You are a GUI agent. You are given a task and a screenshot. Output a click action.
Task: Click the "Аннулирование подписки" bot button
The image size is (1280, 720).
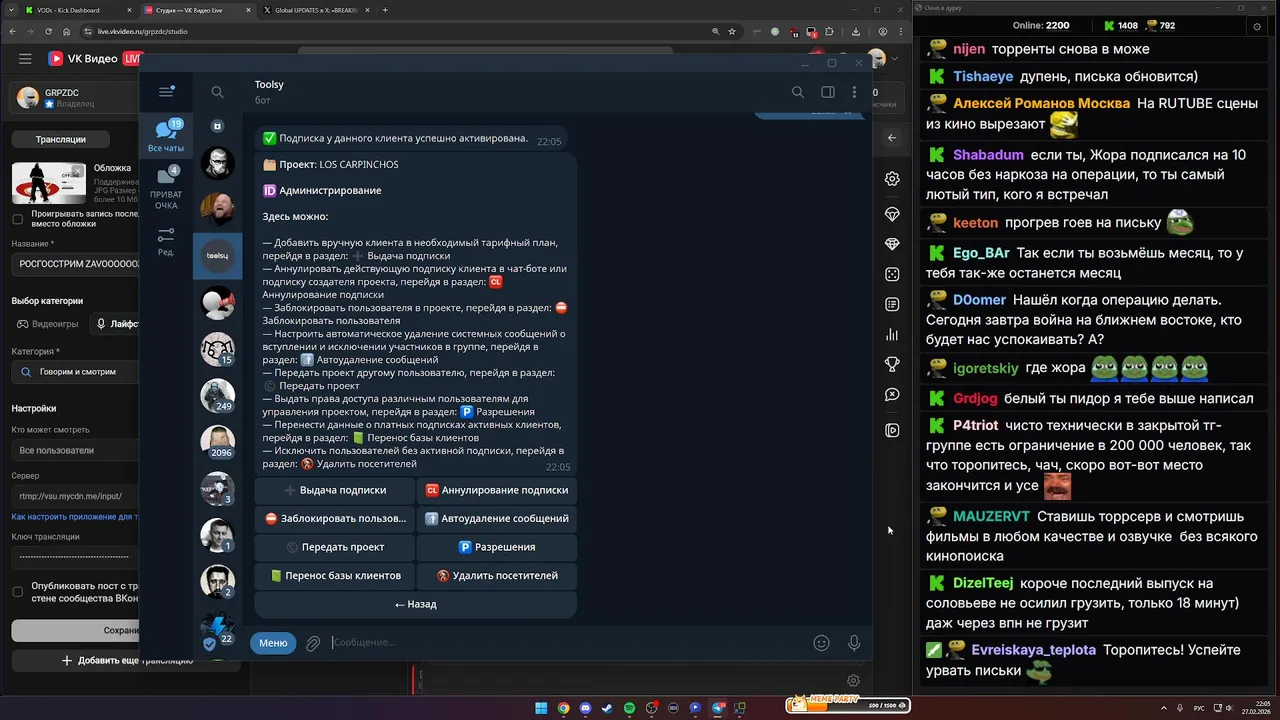[497, 490]
